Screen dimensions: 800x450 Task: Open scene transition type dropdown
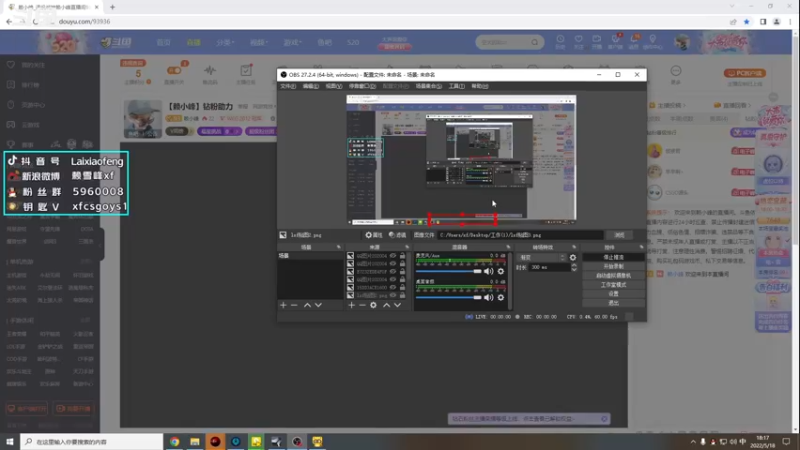542,258
